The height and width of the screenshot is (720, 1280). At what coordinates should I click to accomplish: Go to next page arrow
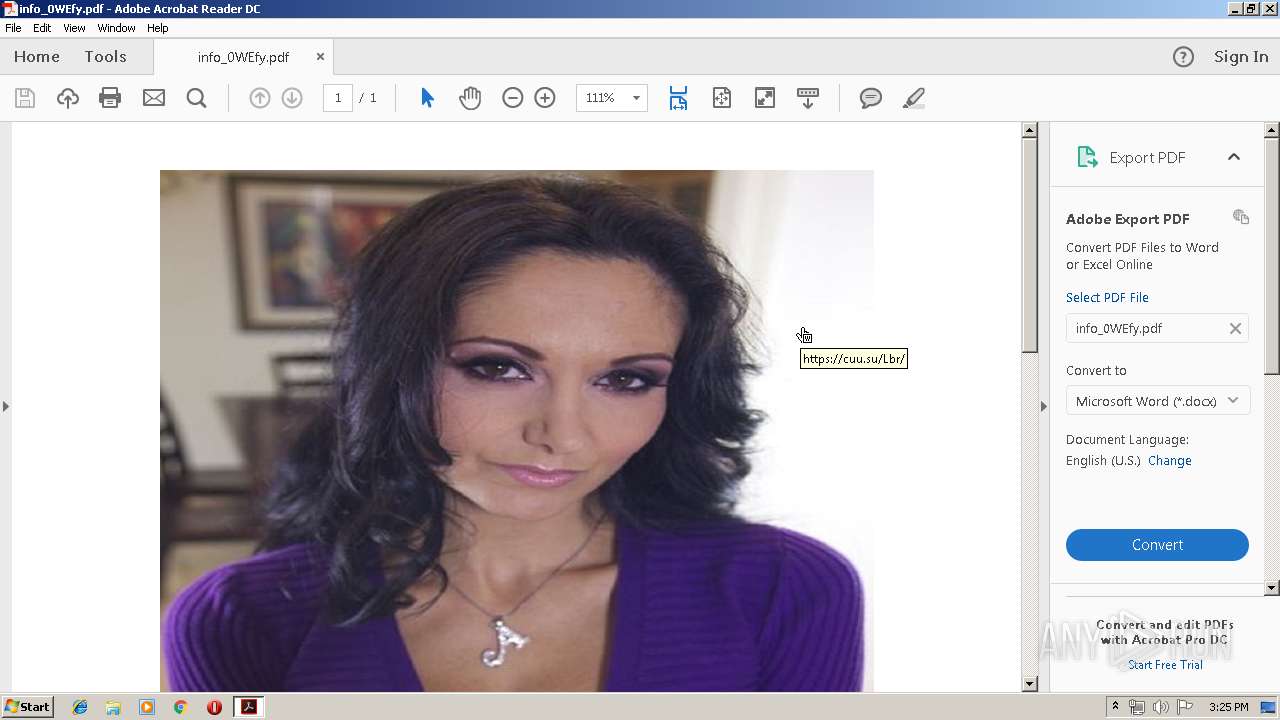click(292, 98)
